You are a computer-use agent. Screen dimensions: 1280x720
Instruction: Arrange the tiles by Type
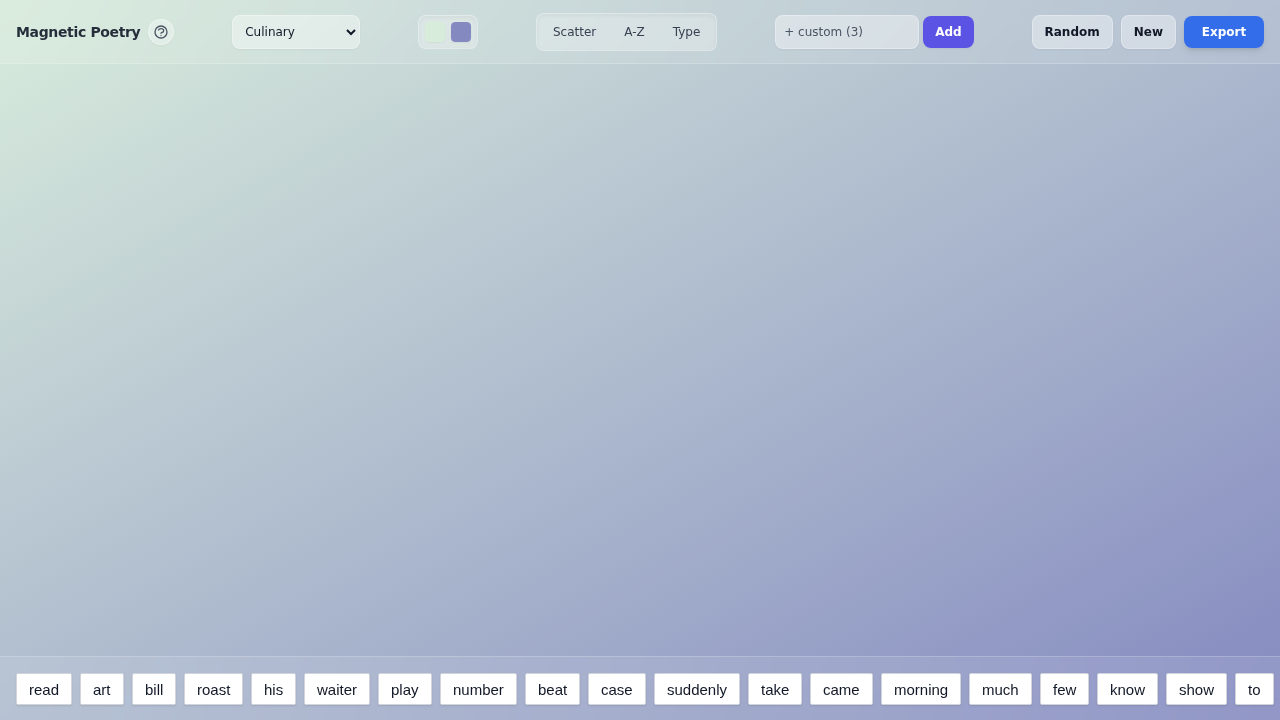tap(686, 32)
